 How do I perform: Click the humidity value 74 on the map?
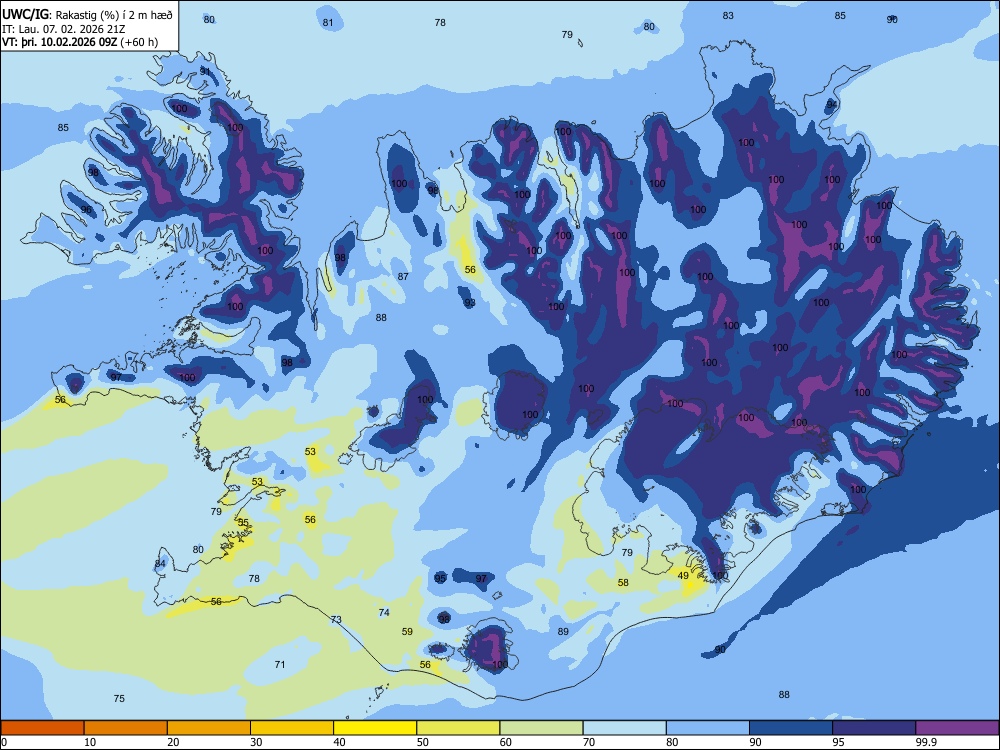pyautogui.click(x=383, y=612)
